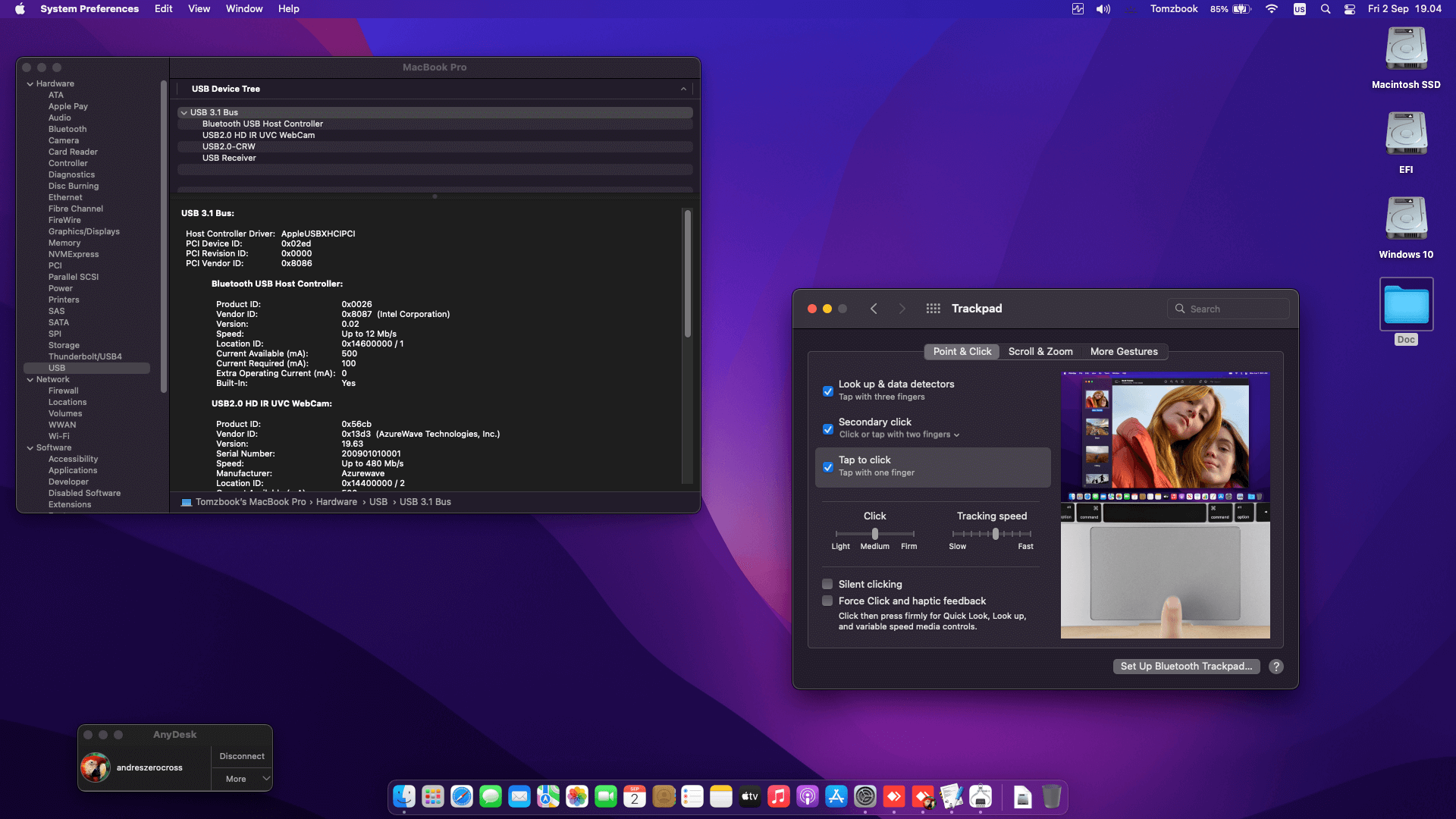This screenshot has height=819, width=1456.
Task: Click the back arrow in Trackpad preferences
Action: pyautogui.click(x=874, y=309)
